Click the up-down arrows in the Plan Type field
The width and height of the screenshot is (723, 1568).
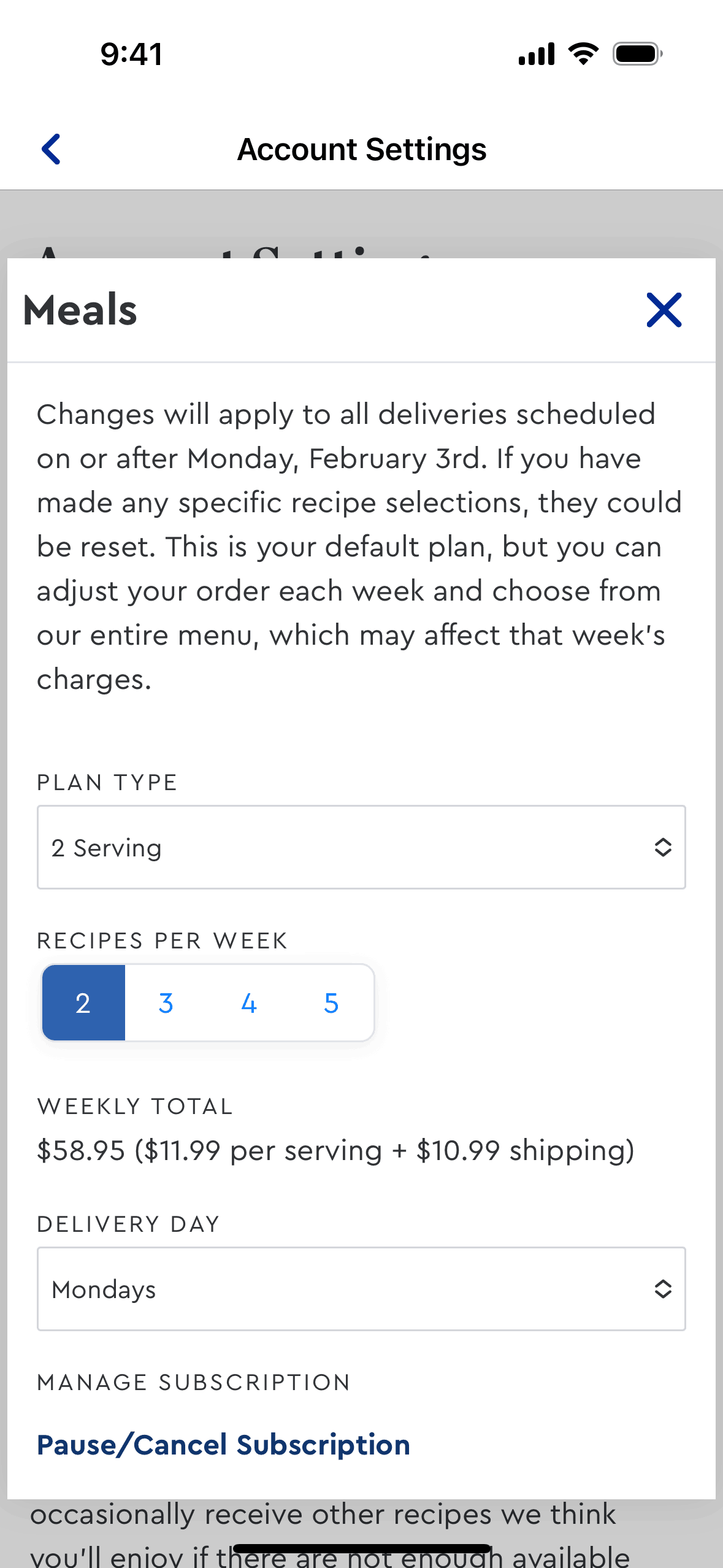[x=663, y=847]
